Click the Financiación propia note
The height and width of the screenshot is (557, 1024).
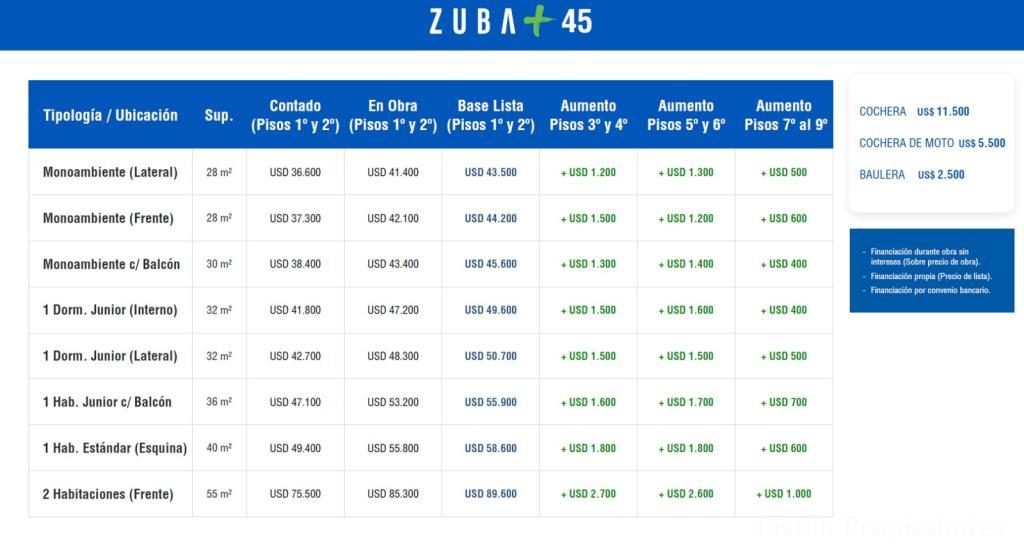(931, 276)
